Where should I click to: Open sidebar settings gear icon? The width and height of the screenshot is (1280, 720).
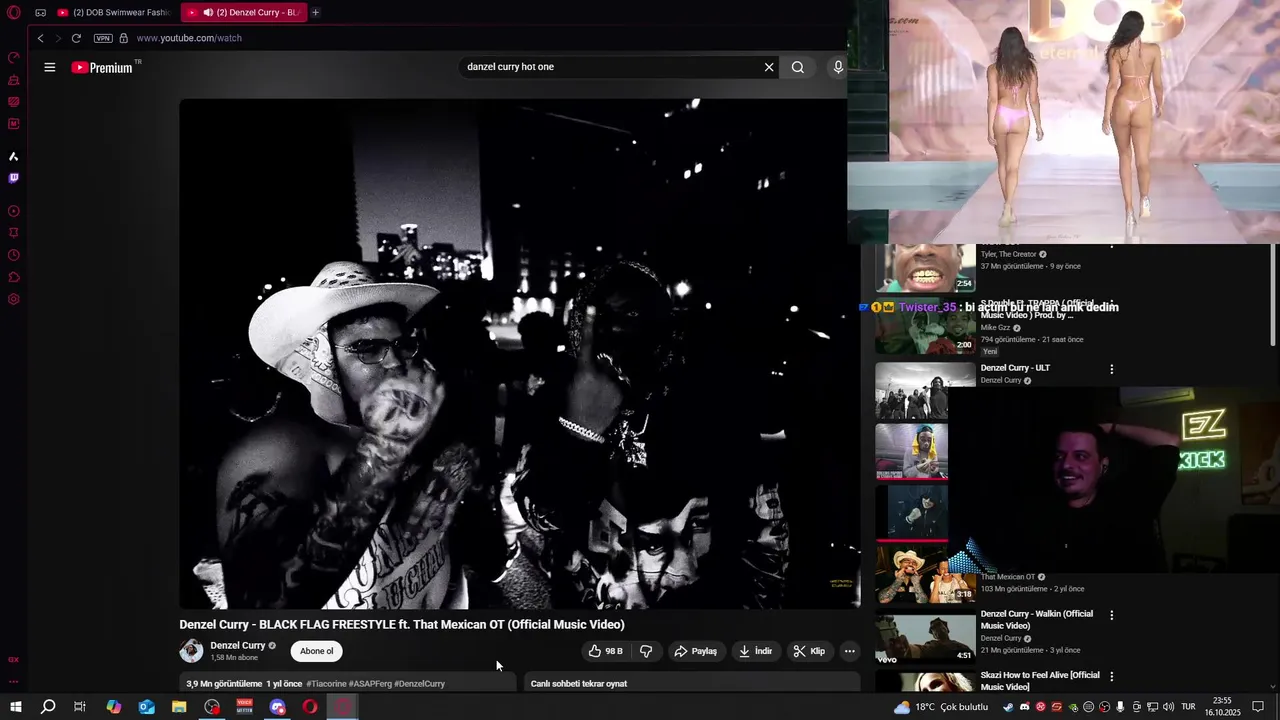click(x=14, y=299)
